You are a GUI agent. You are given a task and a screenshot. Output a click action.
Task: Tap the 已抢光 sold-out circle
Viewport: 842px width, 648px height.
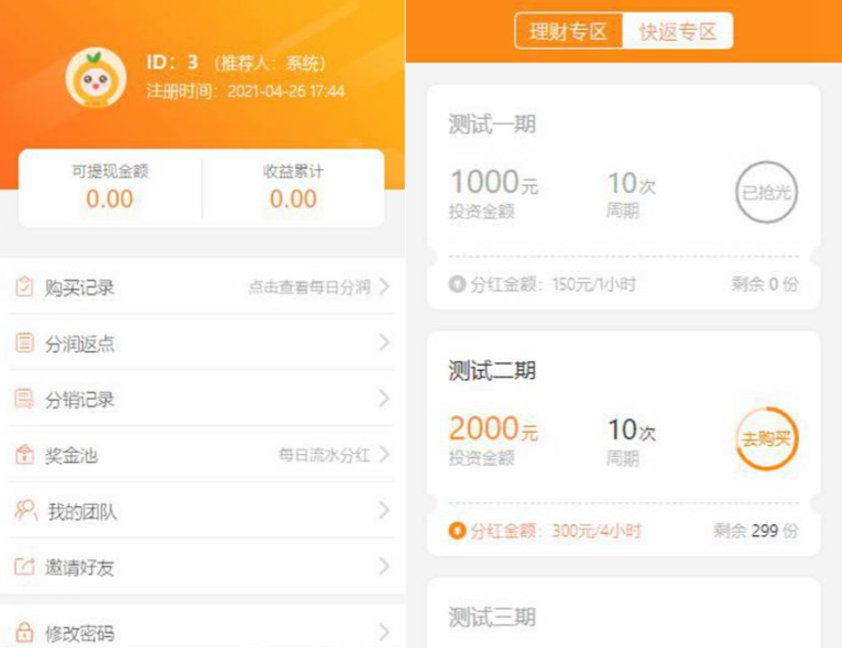coord(767,192)
